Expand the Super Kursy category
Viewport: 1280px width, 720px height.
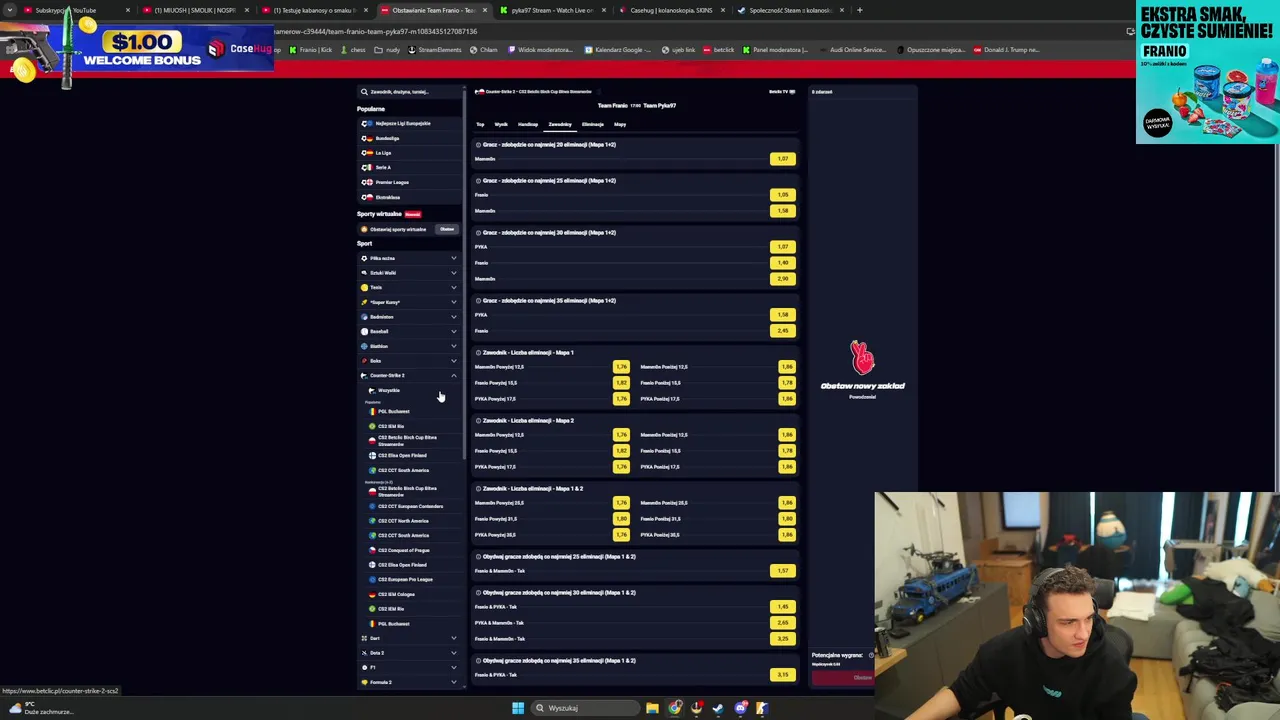[410, 302]
